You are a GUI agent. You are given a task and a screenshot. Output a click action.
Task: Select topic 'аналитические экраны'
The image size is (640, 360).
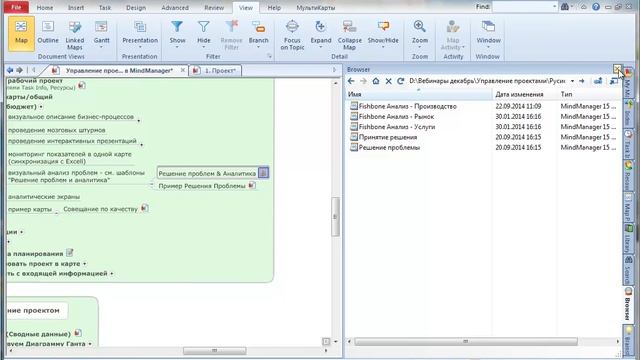[44, 197]
